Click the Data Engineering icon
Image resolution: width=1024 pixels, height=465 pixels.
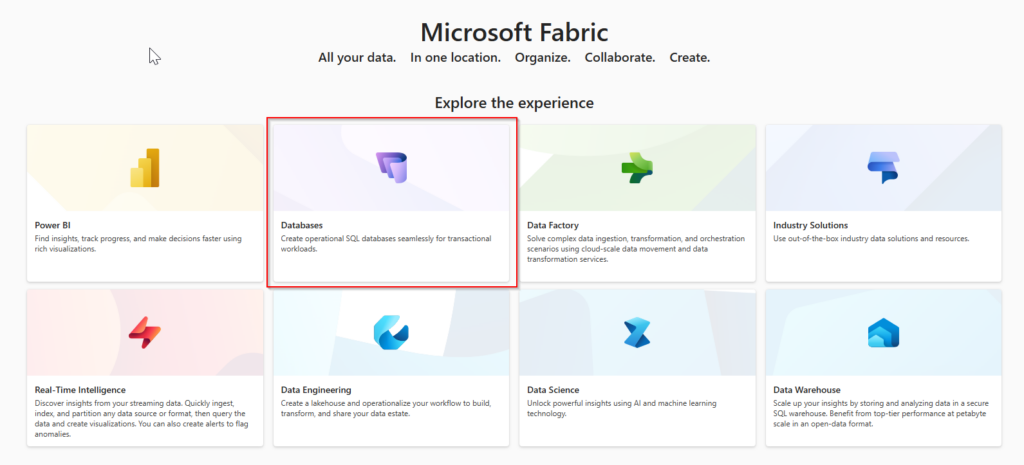(x=391, y=333)
